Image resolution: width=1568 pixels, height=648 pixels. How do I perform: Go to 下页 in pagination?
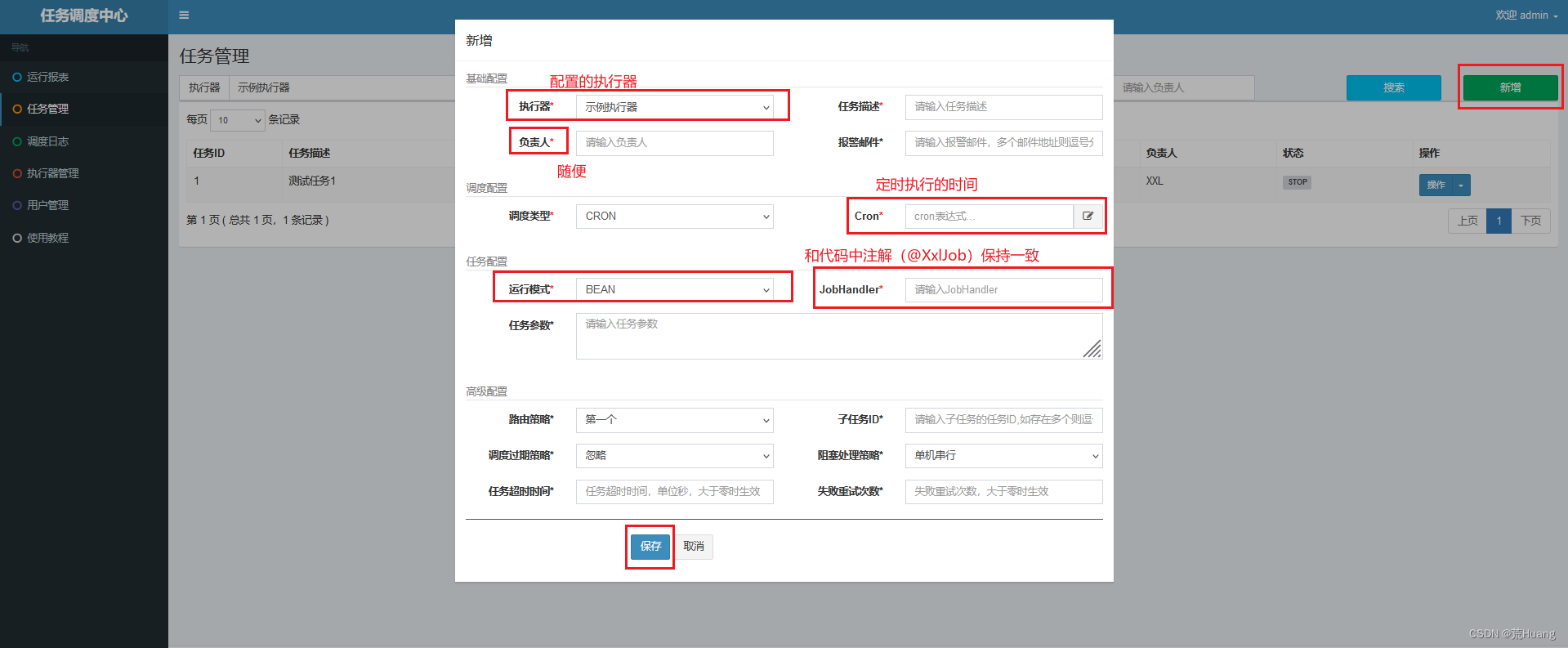point(1530,221)
